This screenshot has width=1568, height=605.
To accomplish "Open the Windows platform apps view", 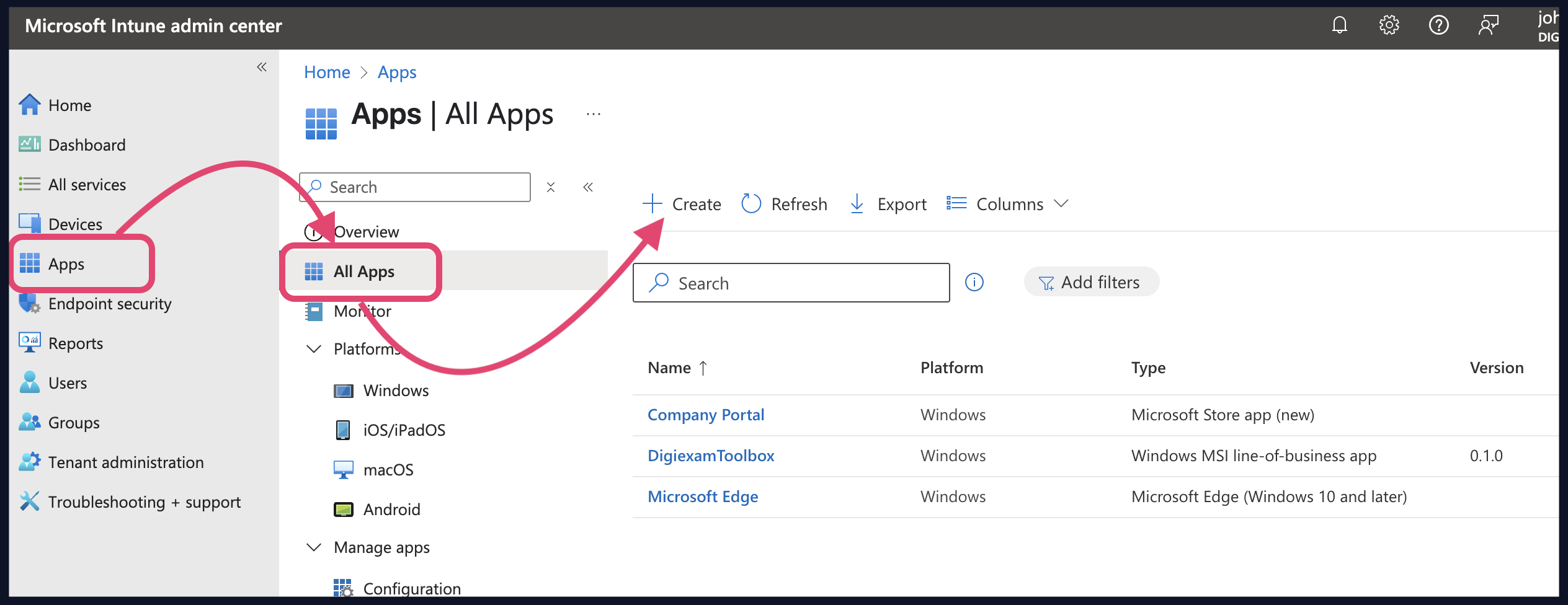I will click(396, 390).
